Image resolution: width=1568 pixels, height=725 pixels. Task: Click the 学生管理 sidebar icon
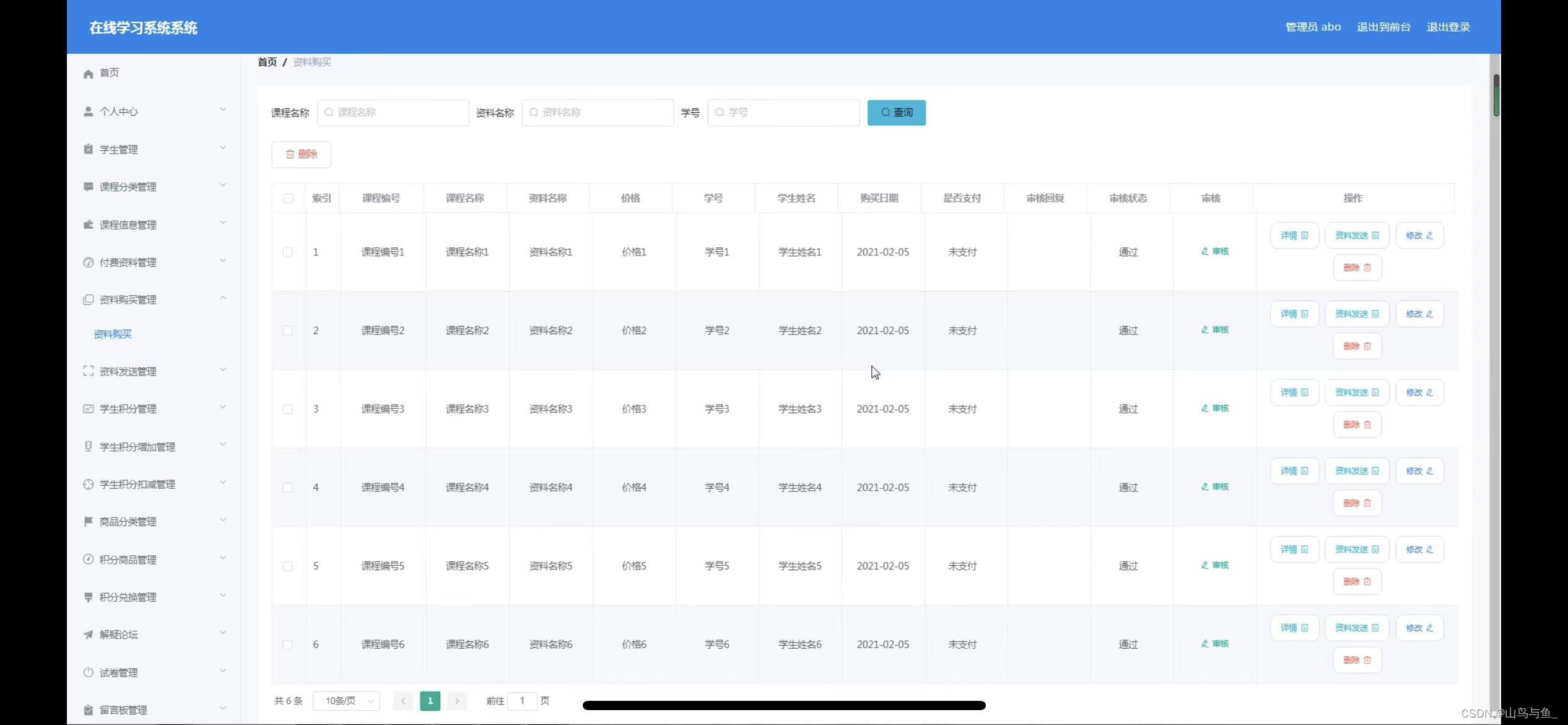point(88,149)
